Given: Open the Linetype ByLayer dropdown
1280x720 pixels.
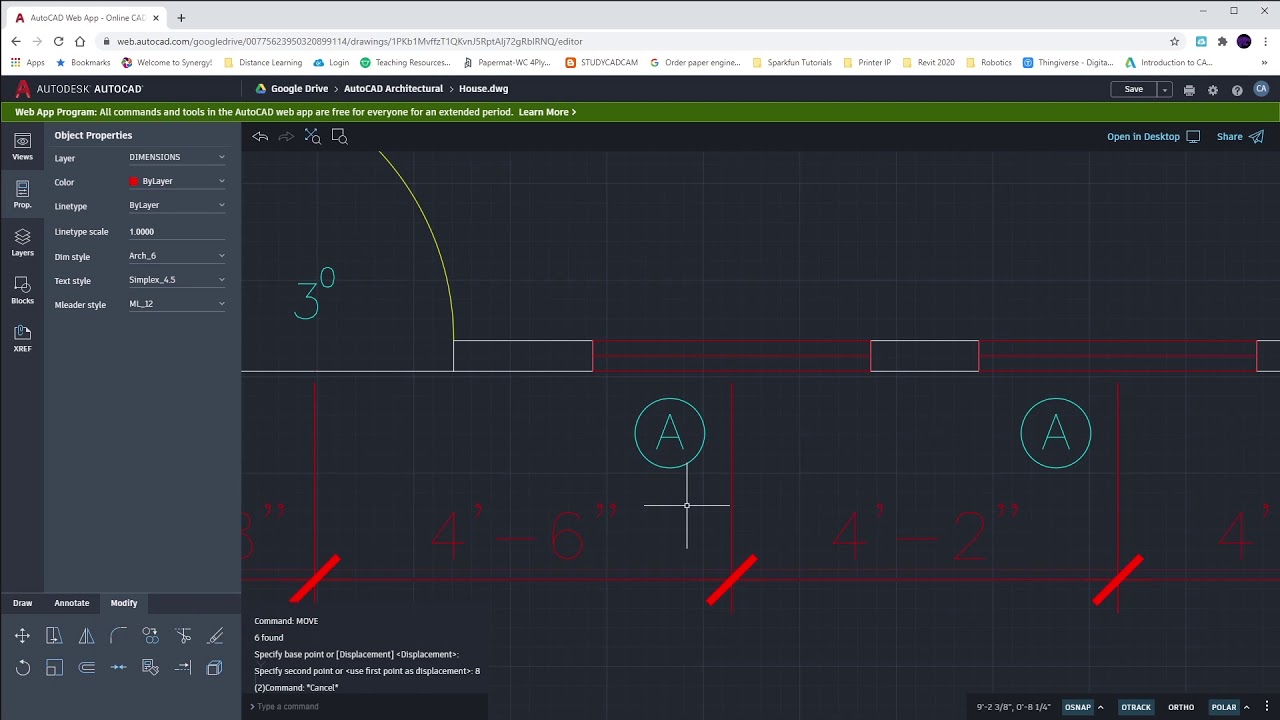Looking at the screenshot, I should 177,205.
